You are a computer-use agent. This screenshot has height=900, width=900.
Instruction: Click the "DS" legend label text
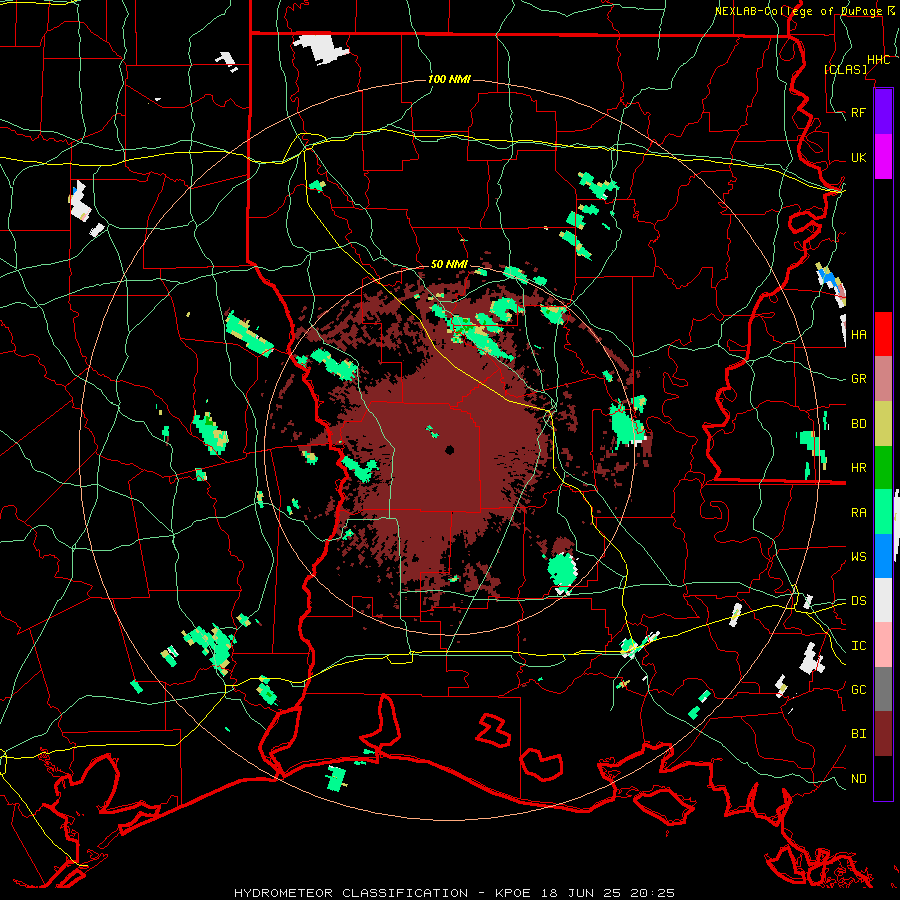tap(859, 601)
